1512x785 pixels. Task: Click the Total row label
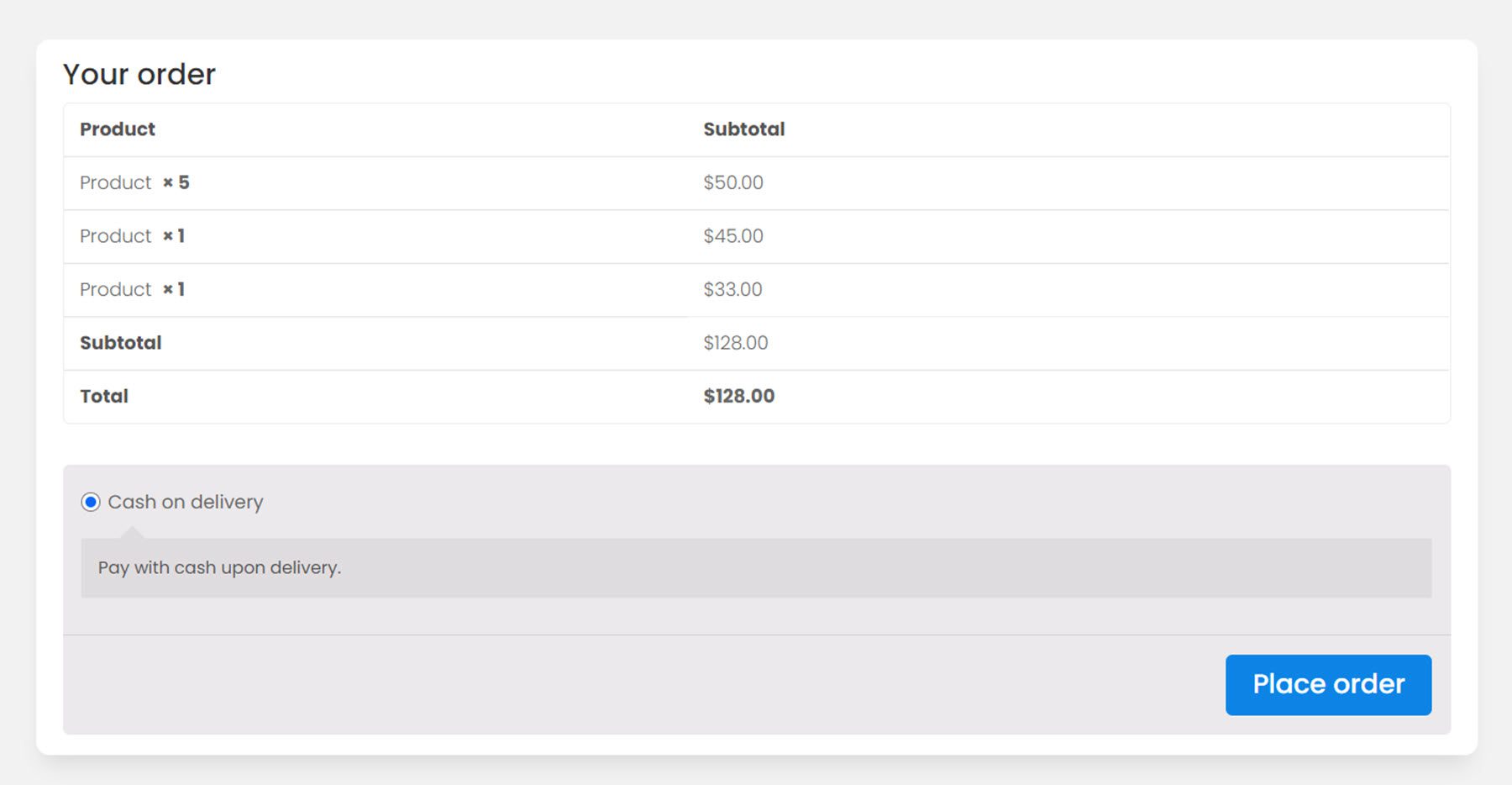coord(104,396)
